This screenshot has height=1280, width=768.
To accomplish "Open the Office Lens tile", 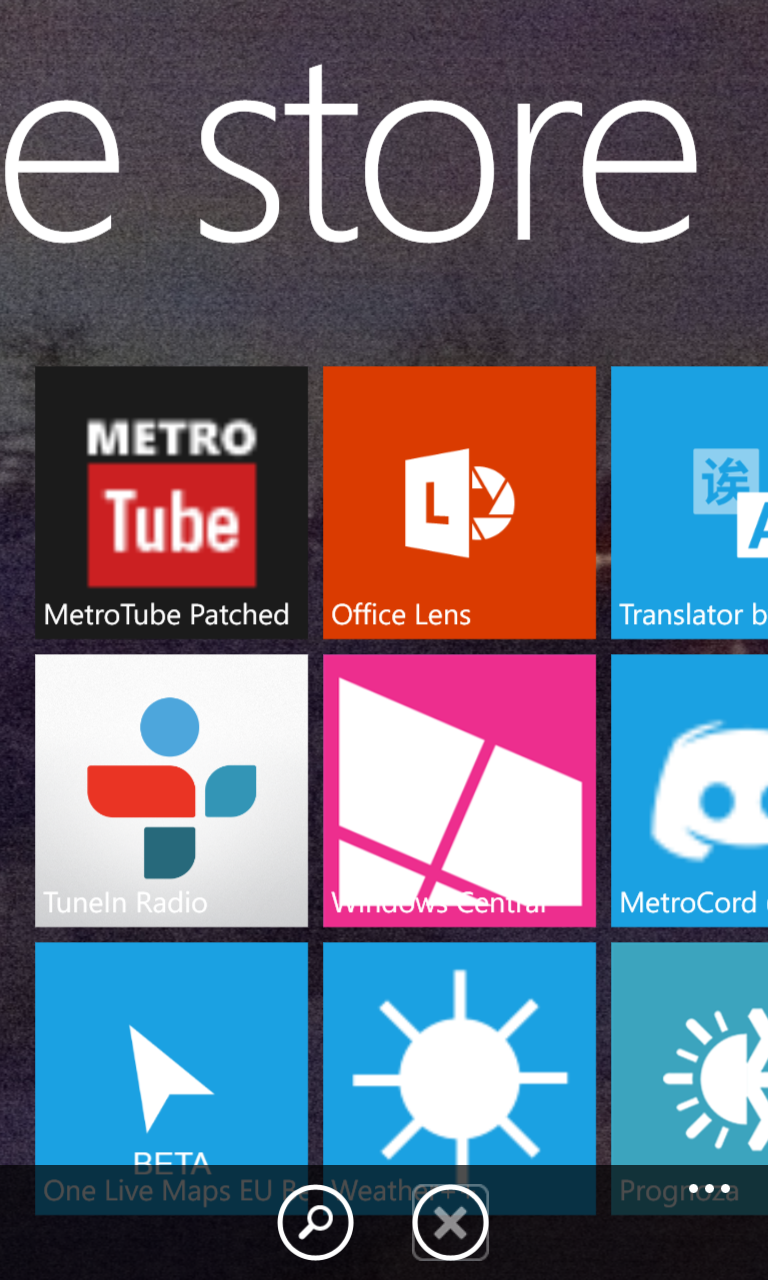I will (x=459, y=502).
